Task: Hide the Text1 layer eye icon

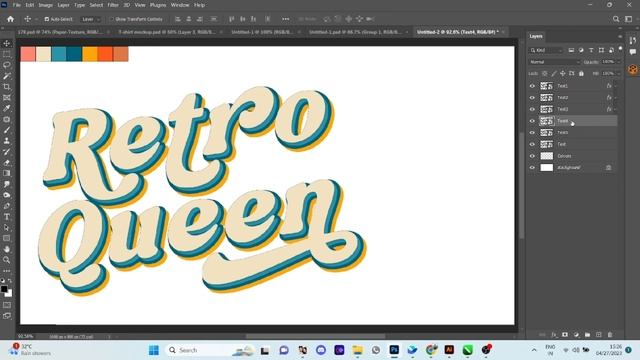Action: 532,86
